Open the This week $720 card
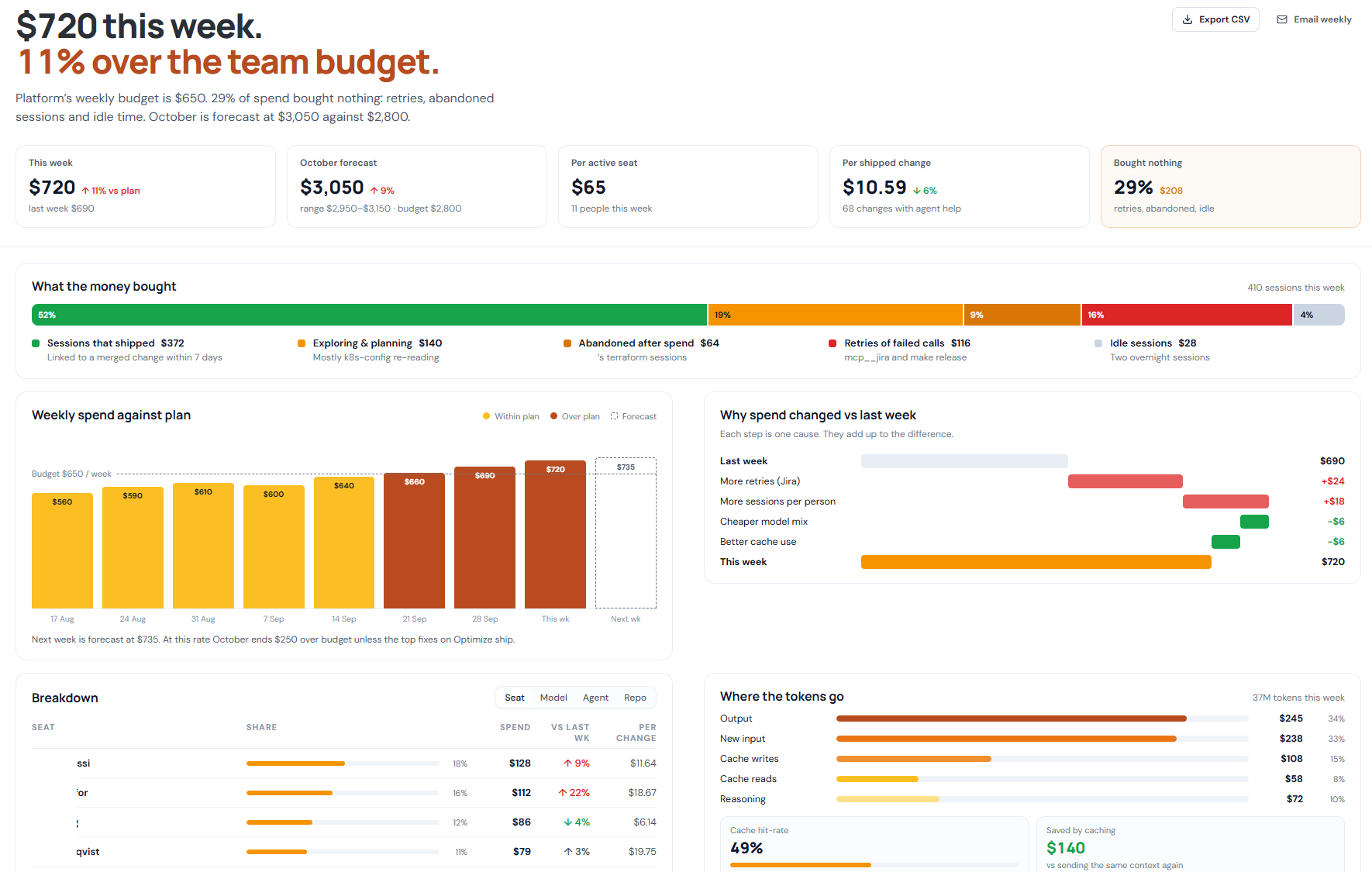The height and width of the screenshot is (872, 1372). pos(146,186)
